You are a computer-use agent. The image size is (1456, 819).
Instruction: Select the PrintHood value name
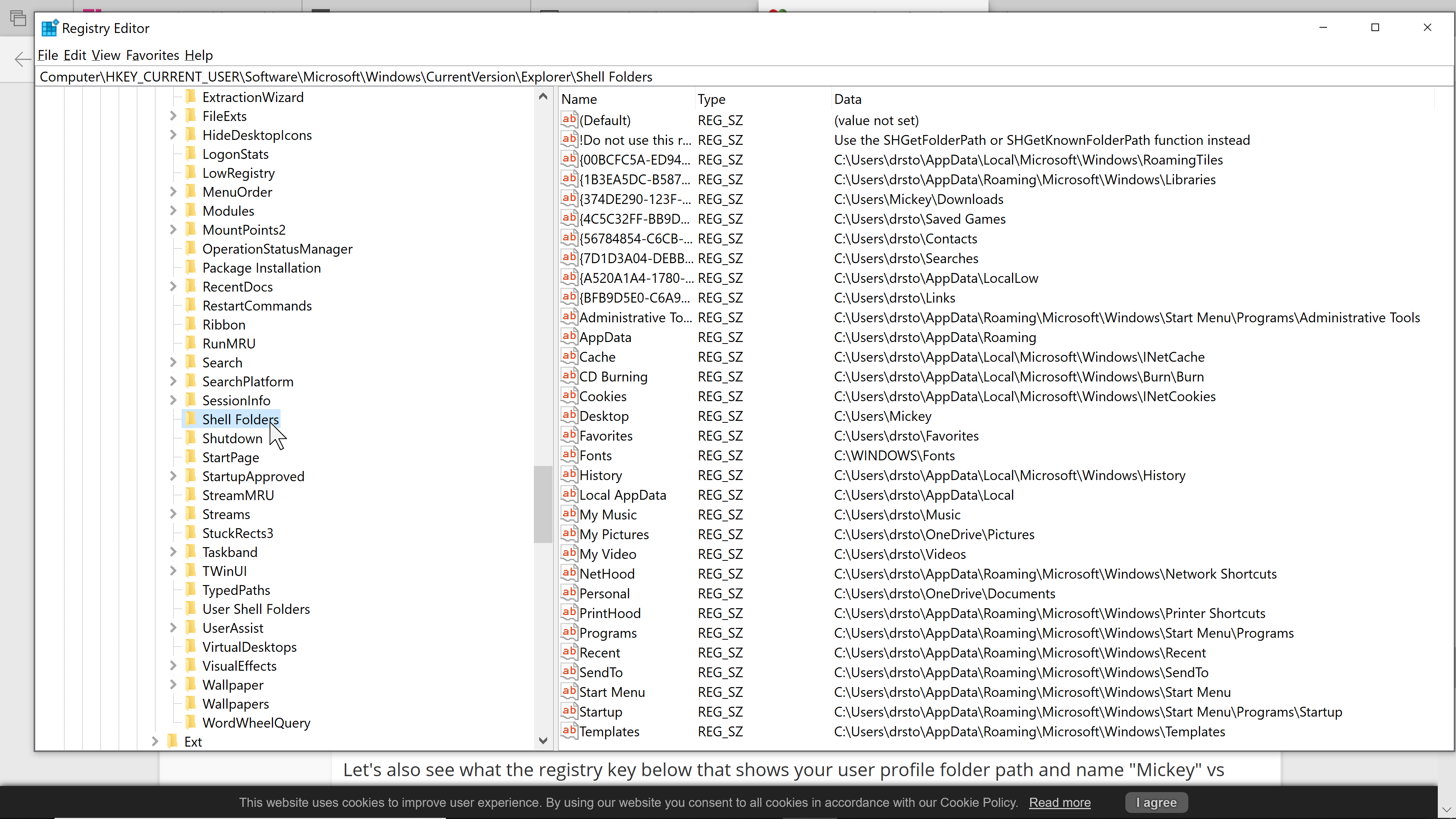(x=610, y=613)
